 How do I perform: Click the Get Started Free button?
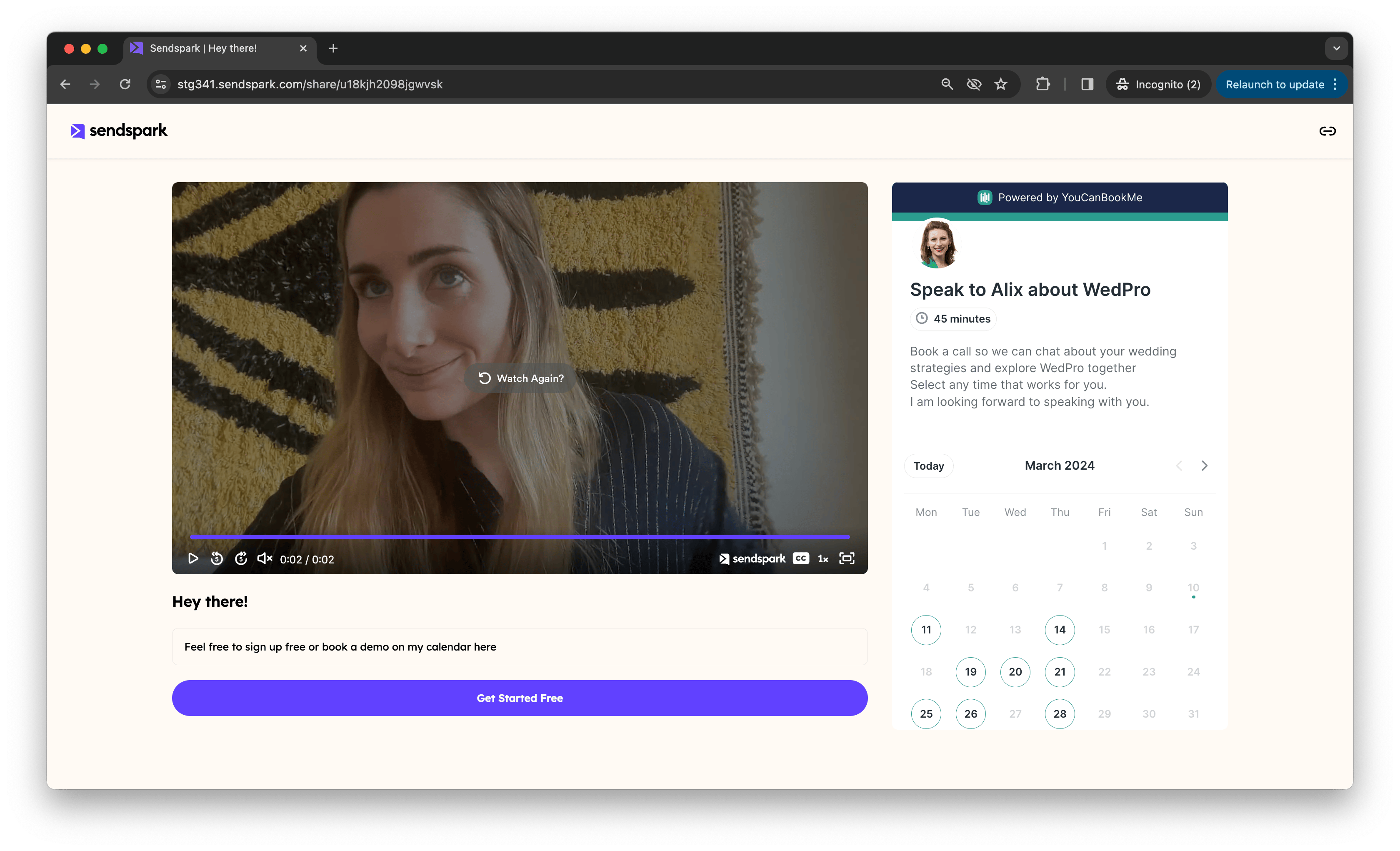click(520, 698)
